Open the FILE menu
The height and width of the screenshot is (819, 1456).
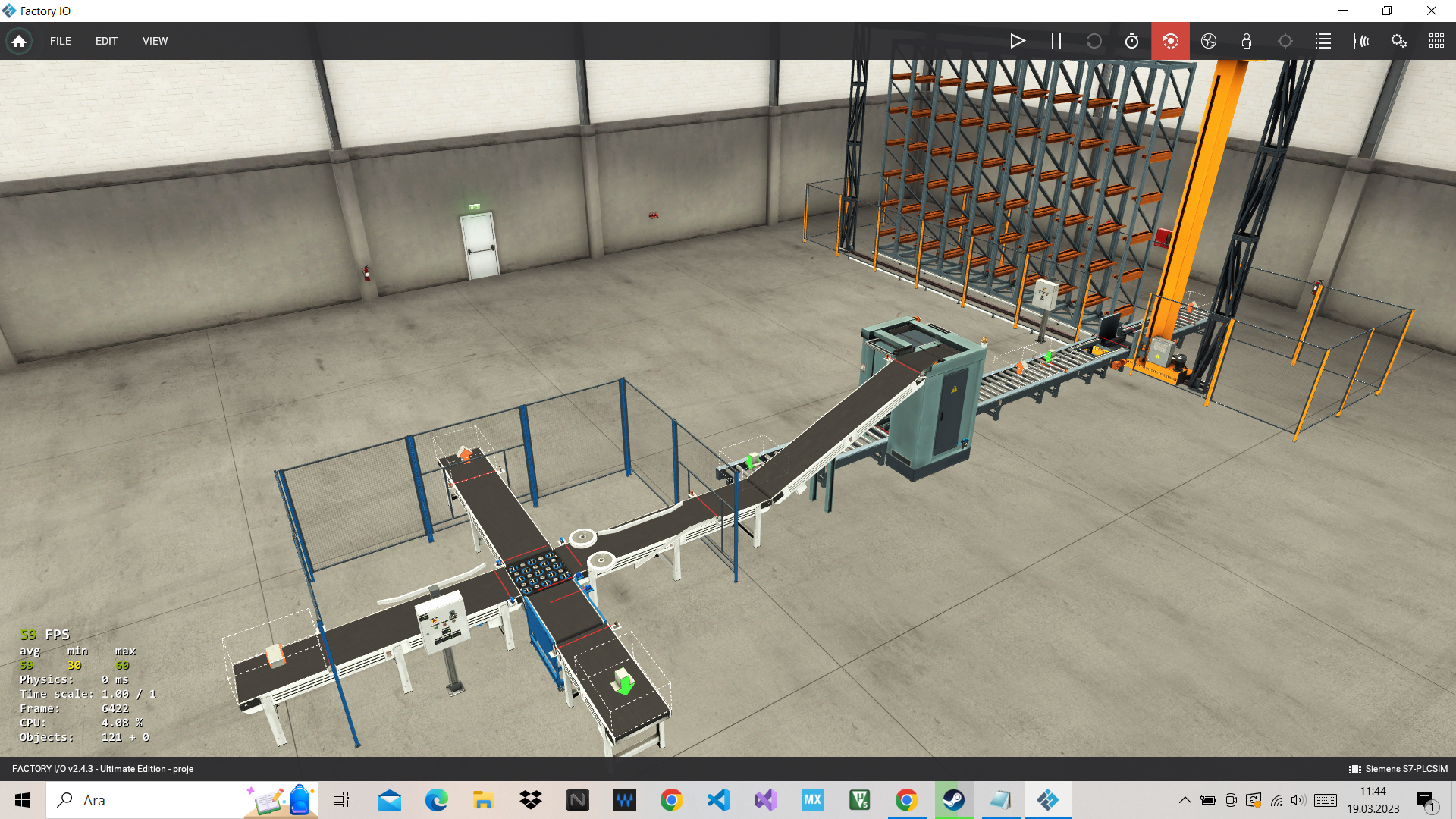tap(61, 41)
